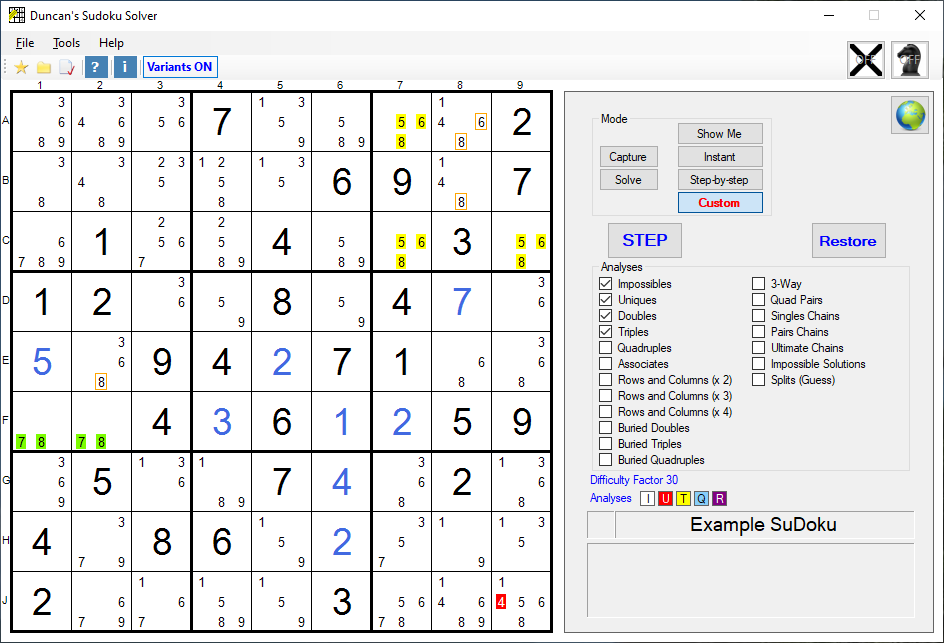Select cell F2 with green 7 8

coord(101,421)
